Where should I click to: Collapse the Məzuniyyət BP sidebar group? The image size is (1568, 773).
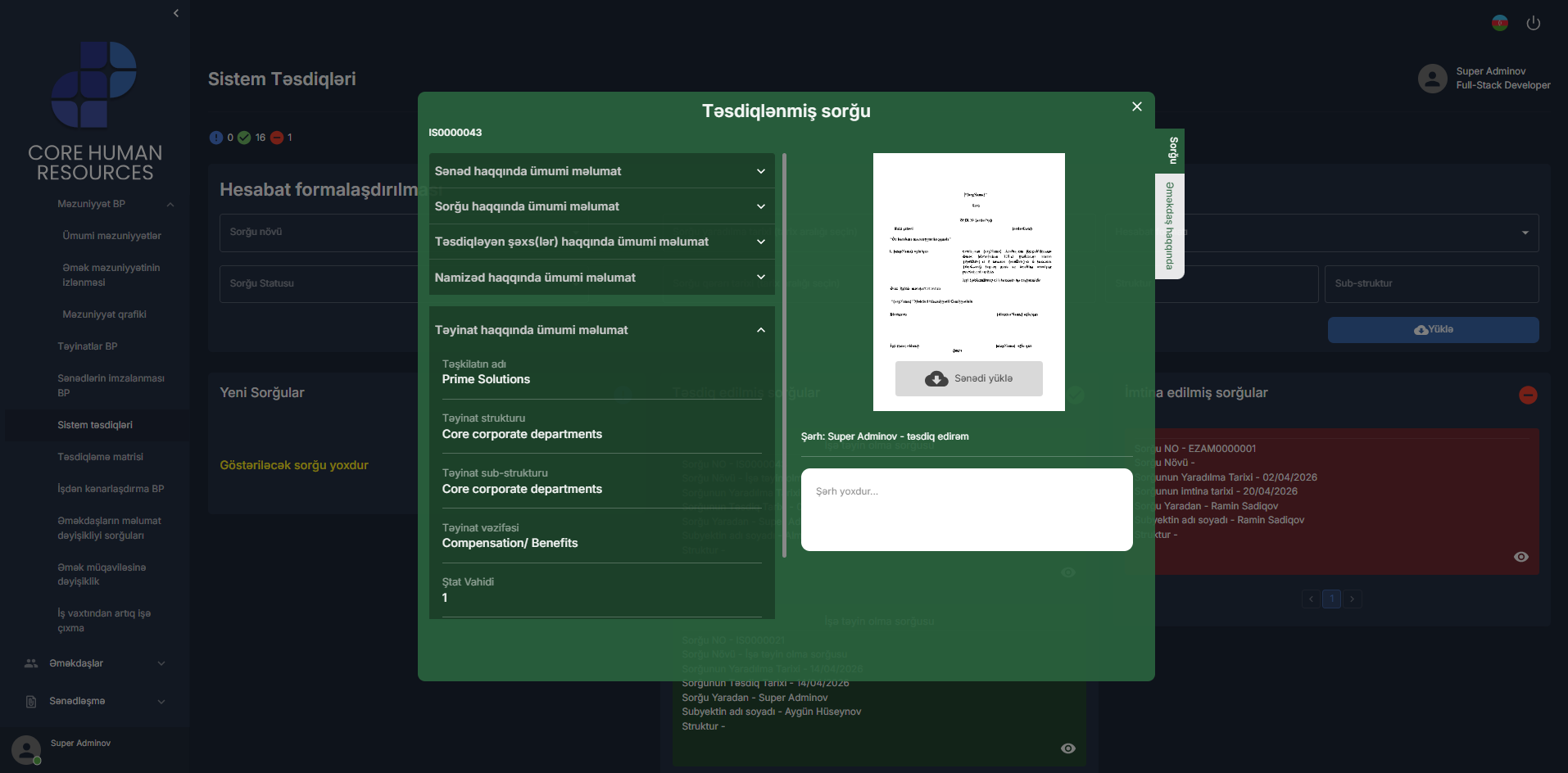(170, 205)
